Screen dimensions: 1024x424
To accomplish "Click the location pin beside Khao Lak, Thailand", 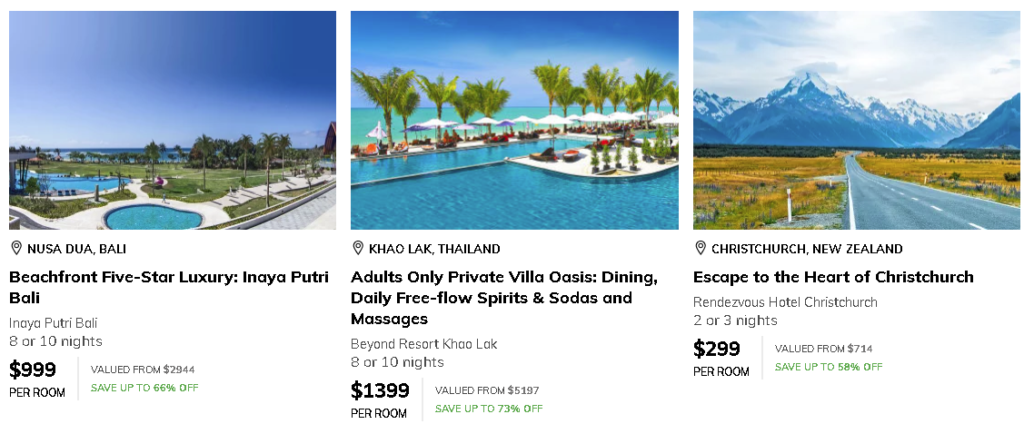I will (x=358, y=248).
